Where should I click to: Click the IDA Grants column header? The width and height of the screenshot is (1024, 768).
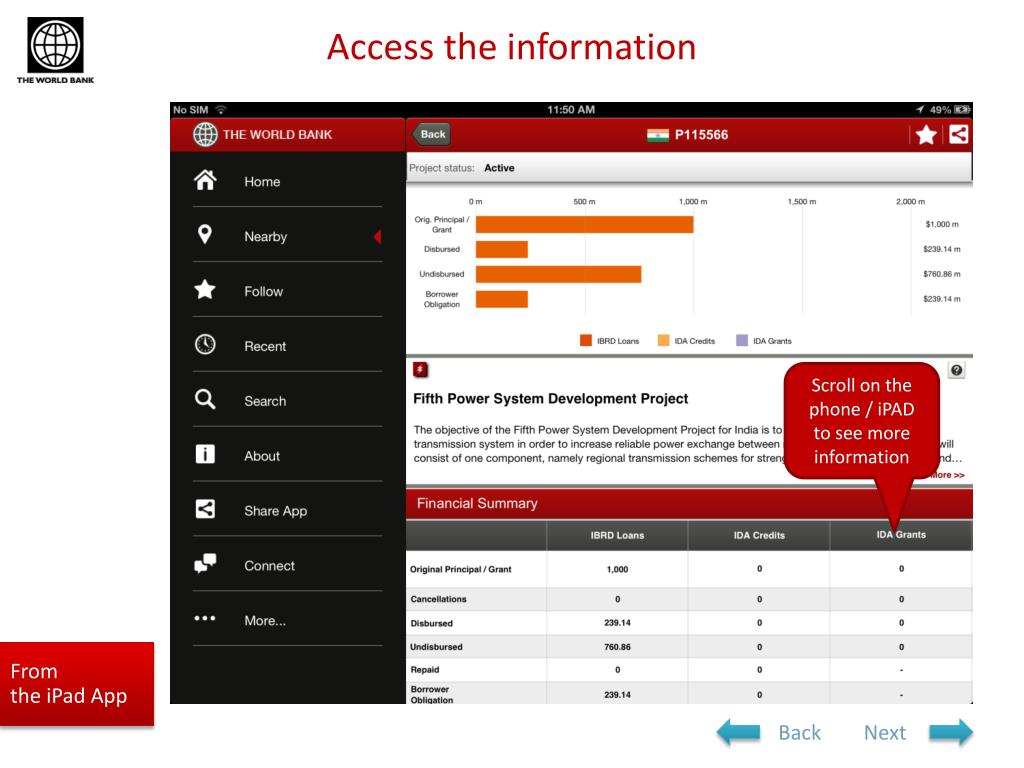pyautogui.click(x=901, y=535)
